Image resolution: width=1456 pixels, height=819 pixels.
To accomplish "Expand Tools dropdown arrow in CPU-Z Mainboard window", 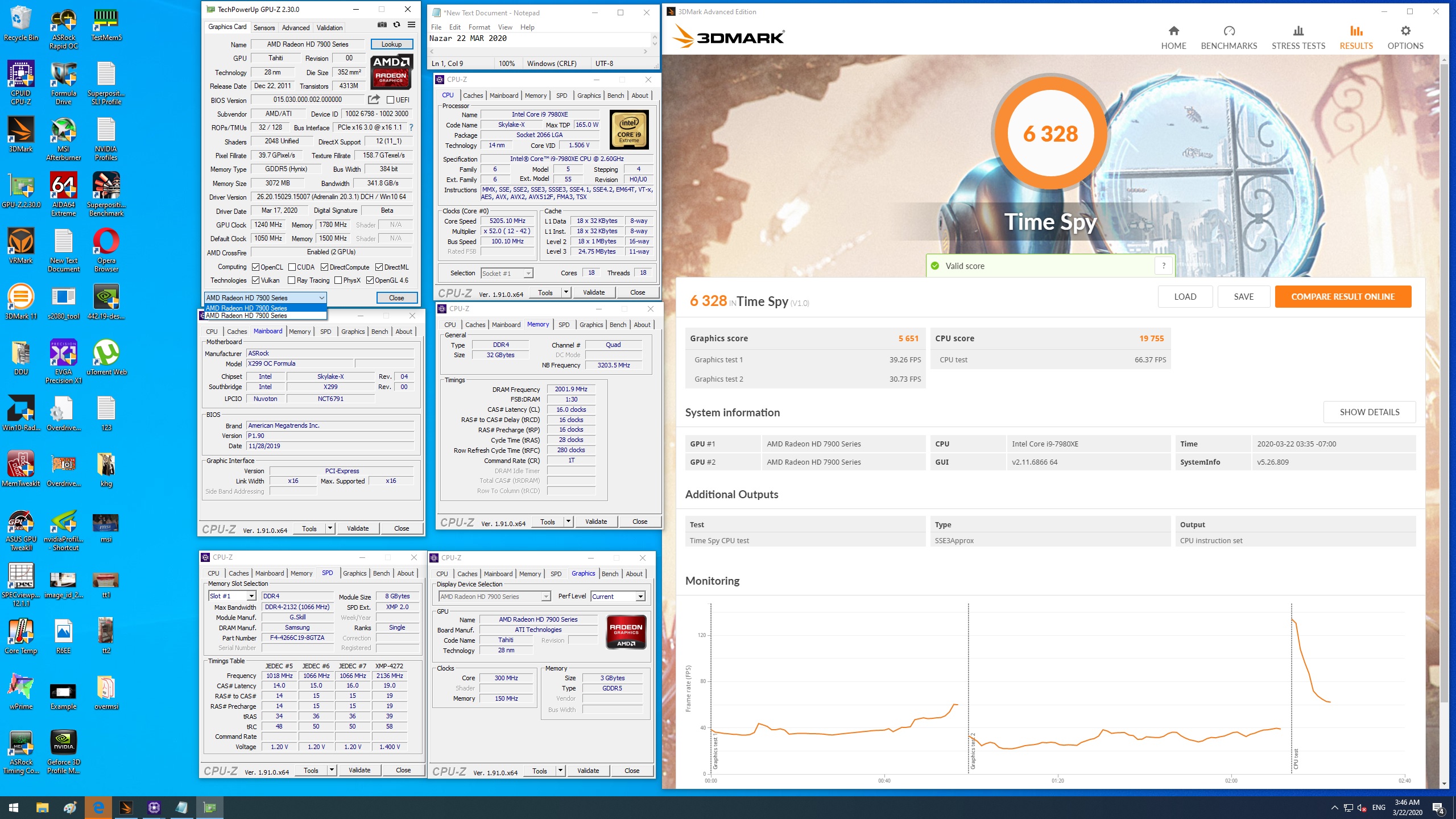I will coord(330,528).
